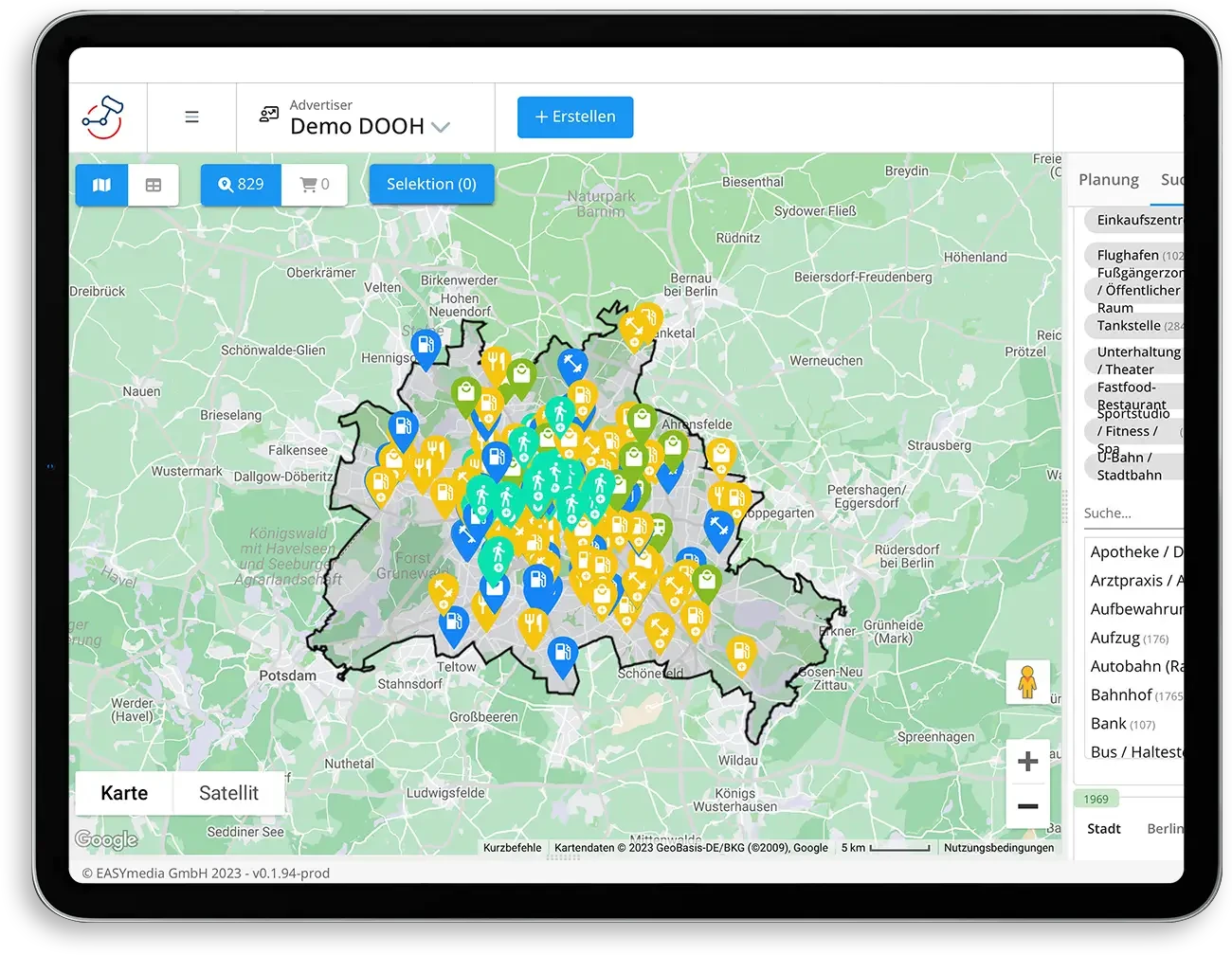The height and width of the screenshot is (955, 1232).
Task: Click the blue dumbbell marker near Hoppegarten
Action: [718, 531]
